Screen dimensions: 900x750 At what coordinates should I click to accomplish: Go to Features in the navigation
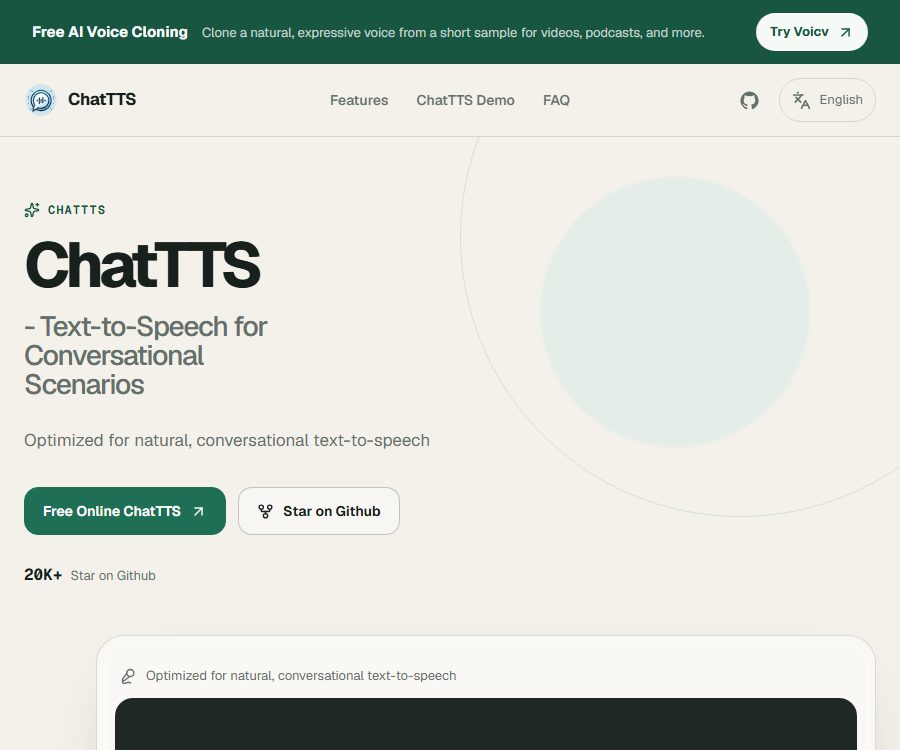point(359,100)
